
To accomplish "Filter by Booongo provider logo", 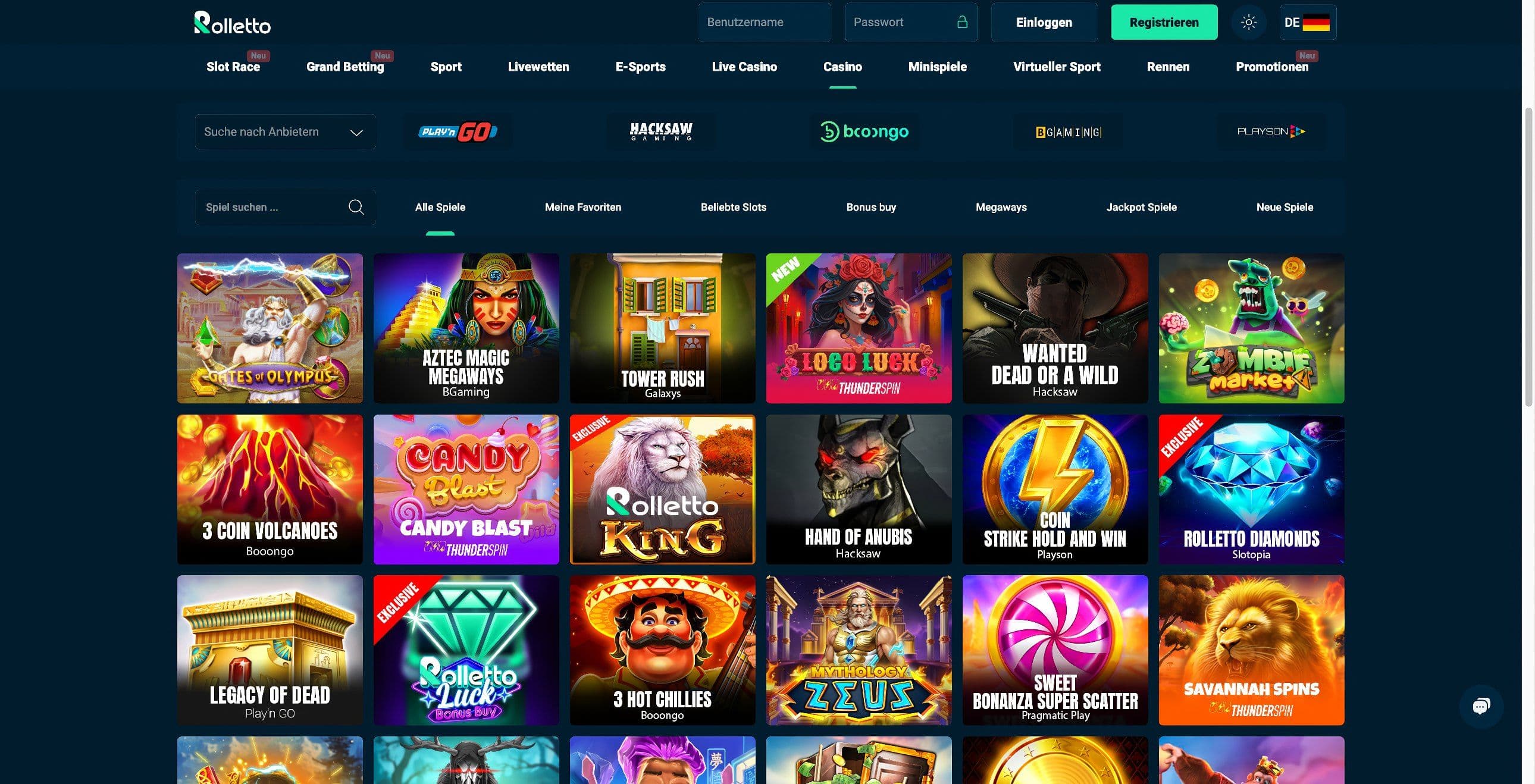I will (x=864, y=131).
